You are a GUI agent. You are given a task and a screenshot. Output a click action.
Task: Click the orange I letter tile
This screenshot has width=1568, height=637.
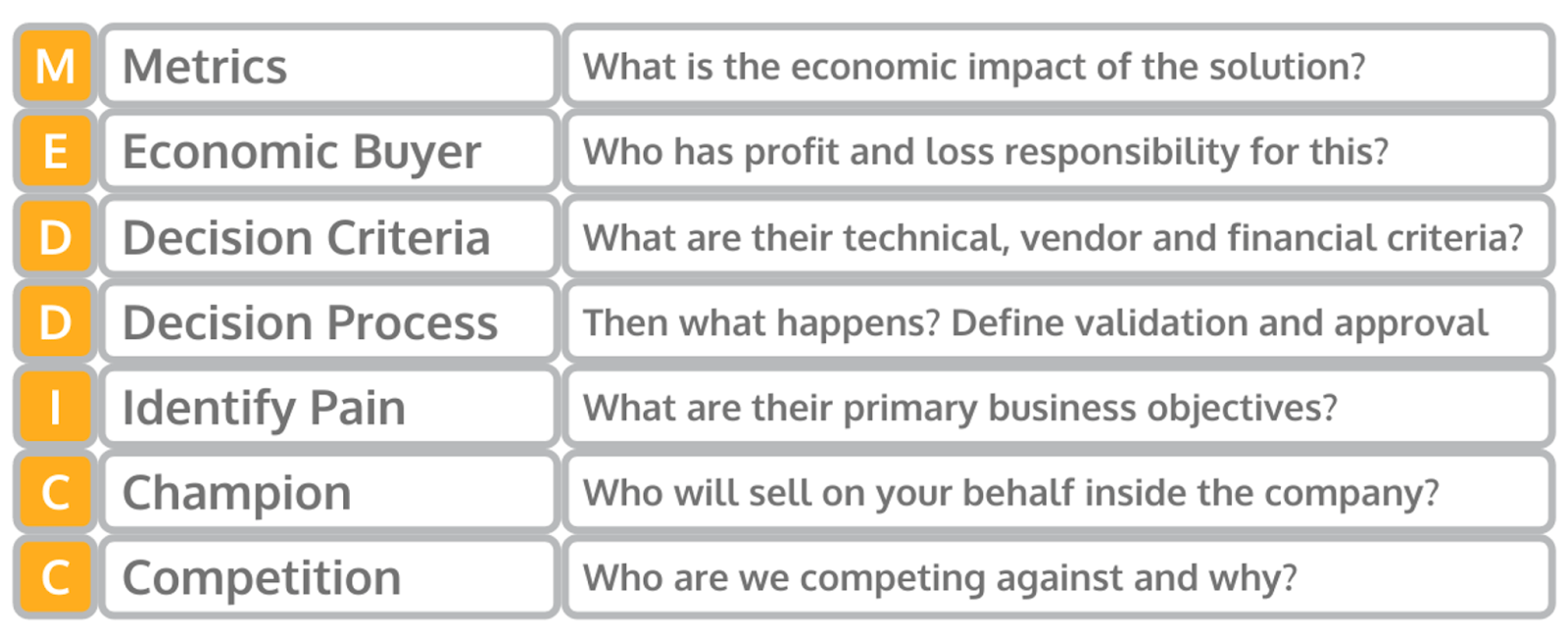[55, 407]
